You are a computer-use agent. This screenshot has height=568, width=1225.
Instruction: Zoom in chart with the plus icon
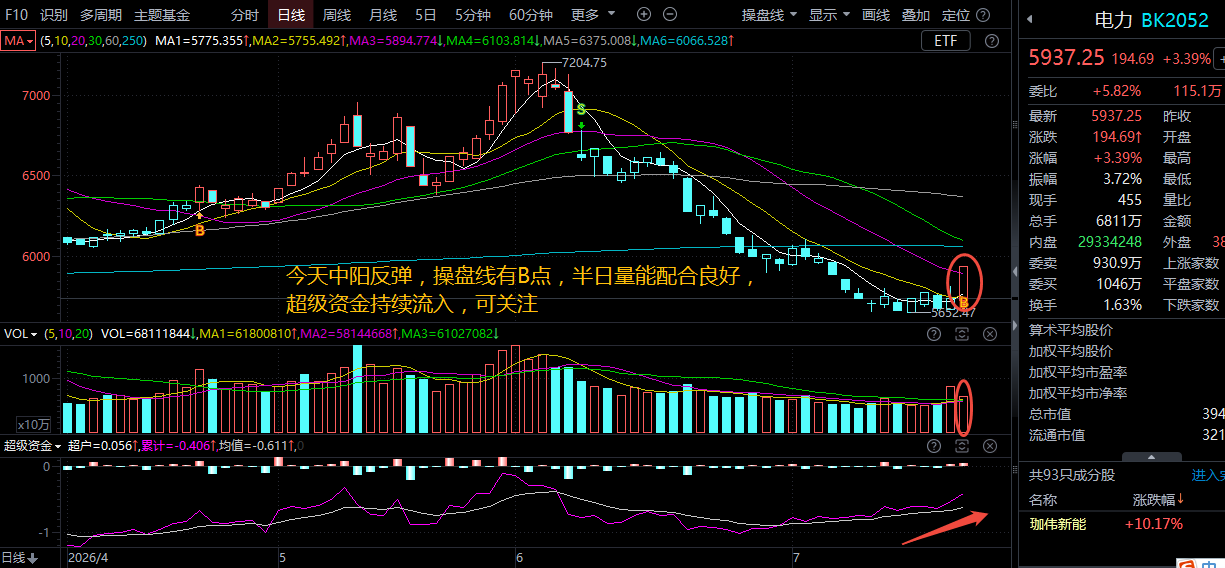tap(643, 15)
